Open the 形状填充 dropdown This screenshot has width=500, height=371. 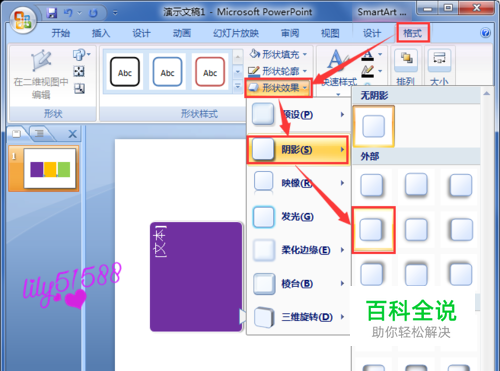click(278, 54)
